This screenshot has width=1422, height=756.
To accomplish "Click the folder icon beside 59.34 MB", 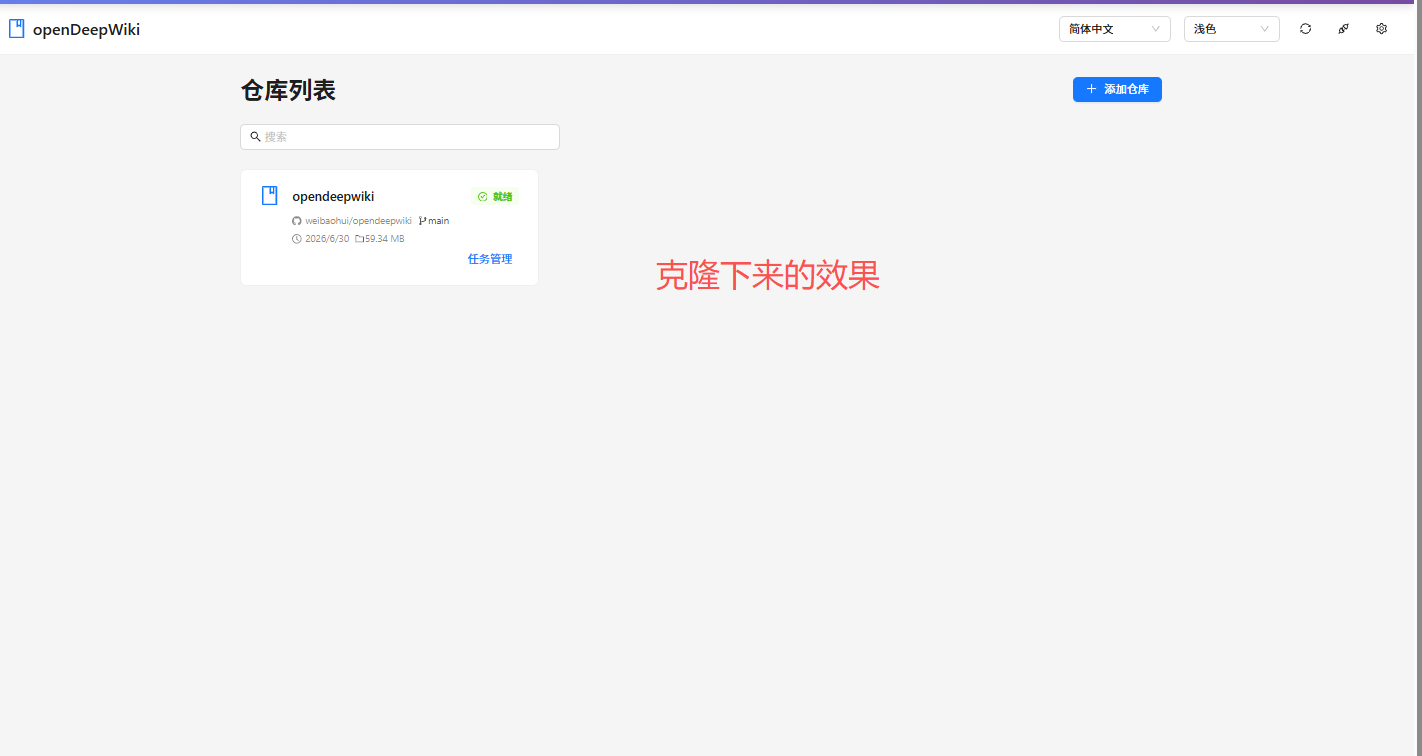I will (x=359, y=239).
